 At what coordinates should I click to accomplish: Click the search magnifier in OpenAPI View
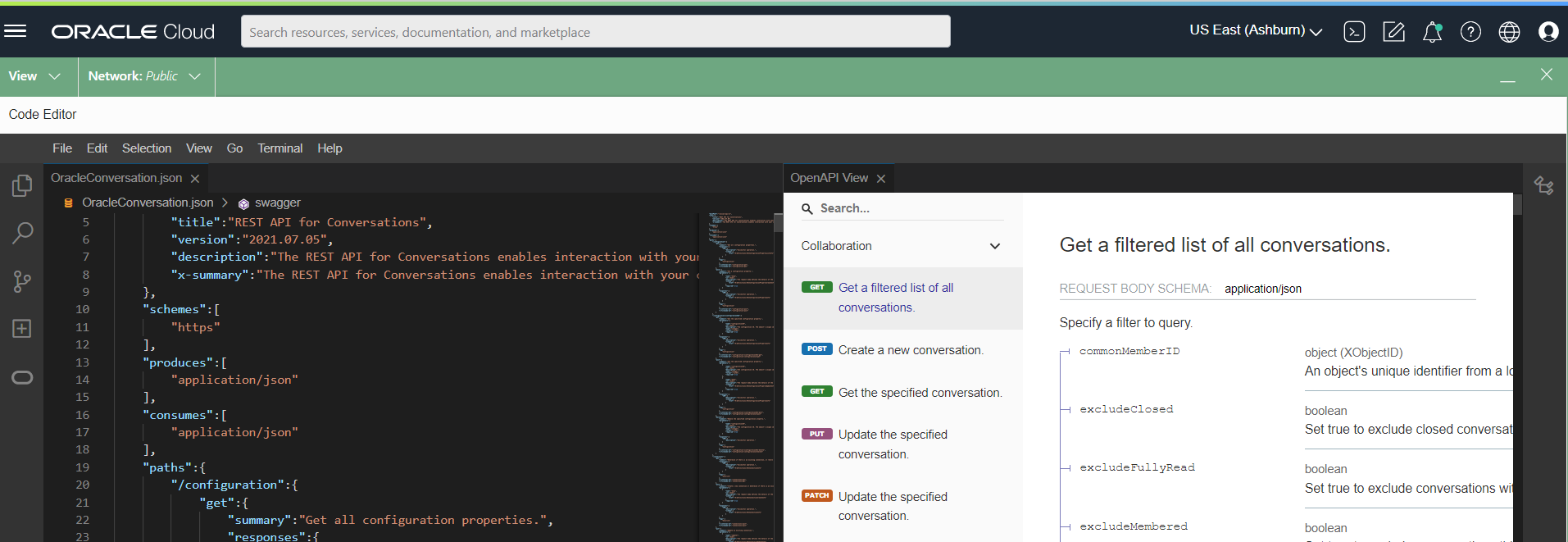point(807,209)
